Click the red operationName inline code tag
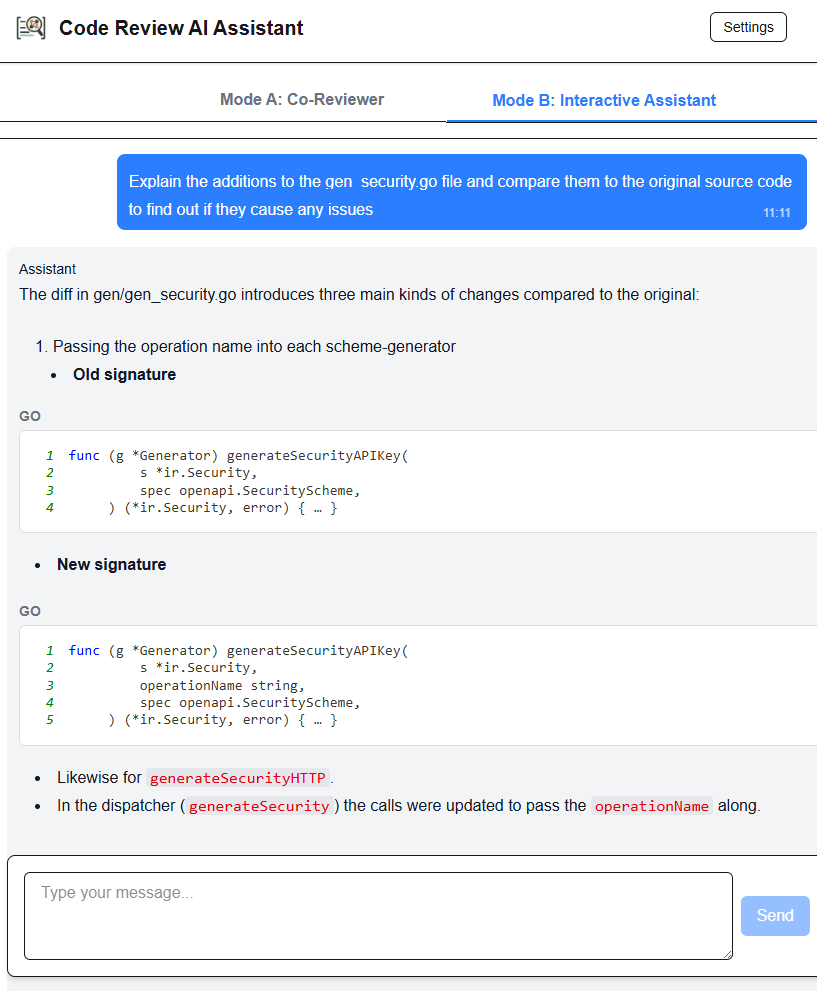817x991 pixels. coord(651,806)
